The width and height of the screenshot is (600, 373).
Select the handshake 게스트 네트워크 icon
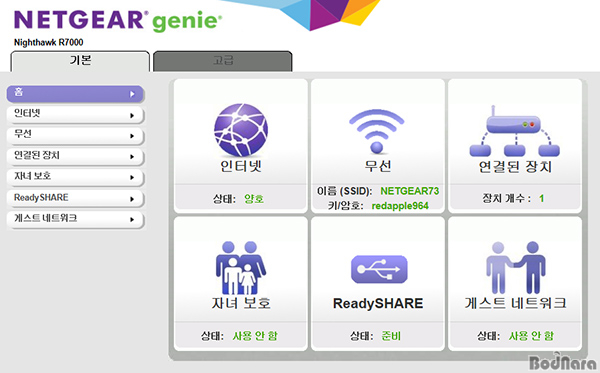click(515, 267)
